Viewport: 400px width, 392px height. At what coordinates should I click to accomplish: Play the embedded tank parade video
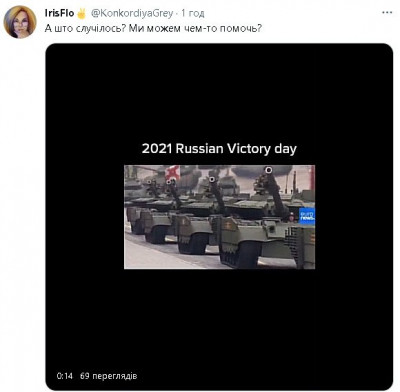[219, 217]
